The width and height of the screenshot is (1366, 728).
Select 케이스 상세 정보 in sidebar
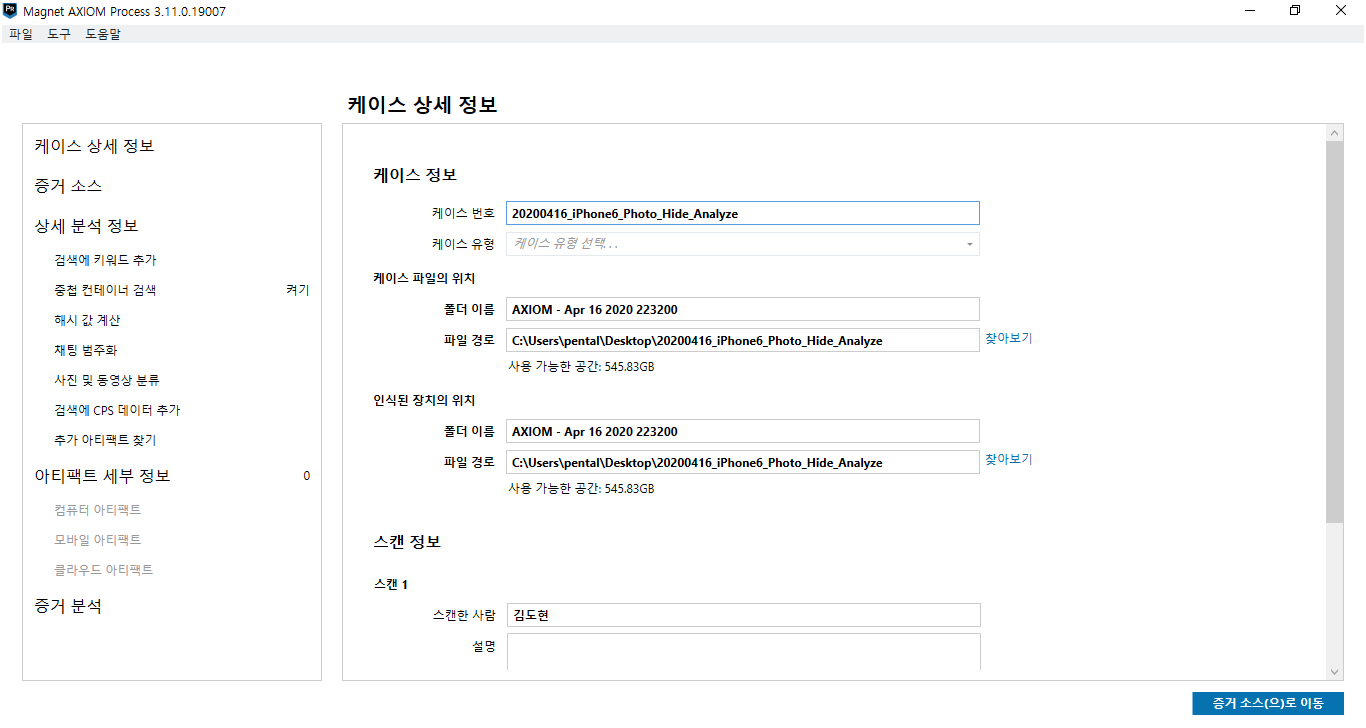95,146
